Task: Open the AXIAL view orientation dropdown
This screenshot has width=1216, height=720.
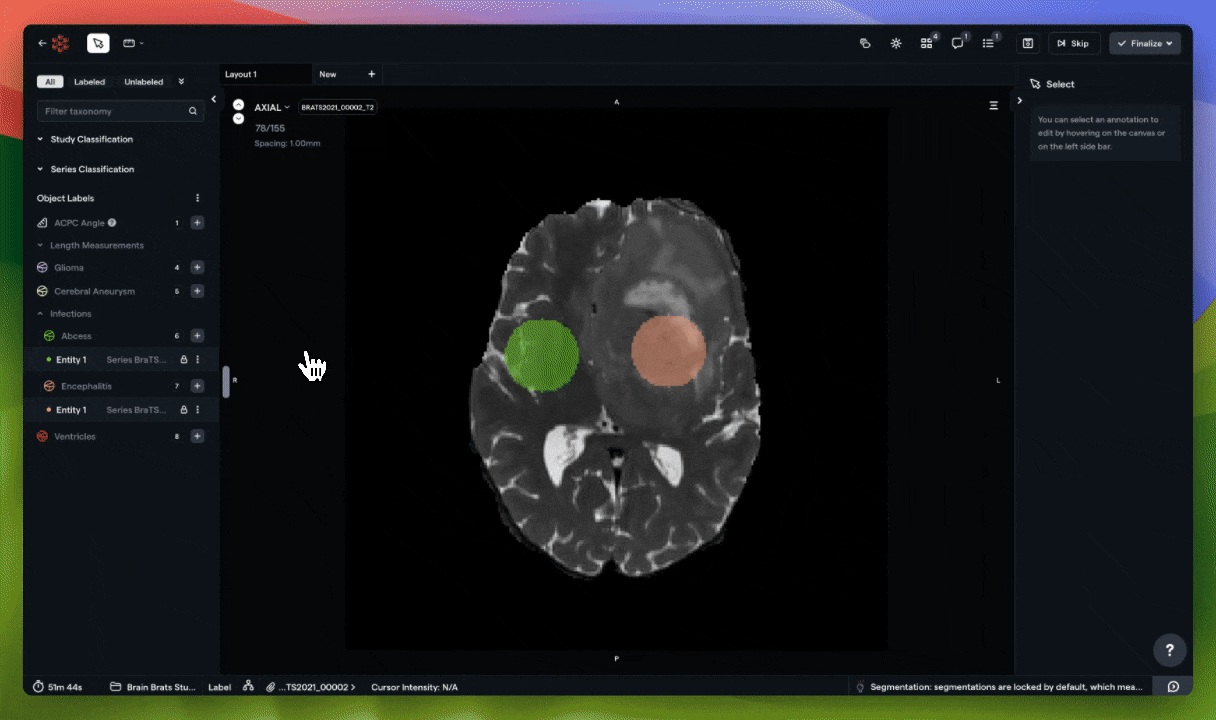Action: point(272,107)
